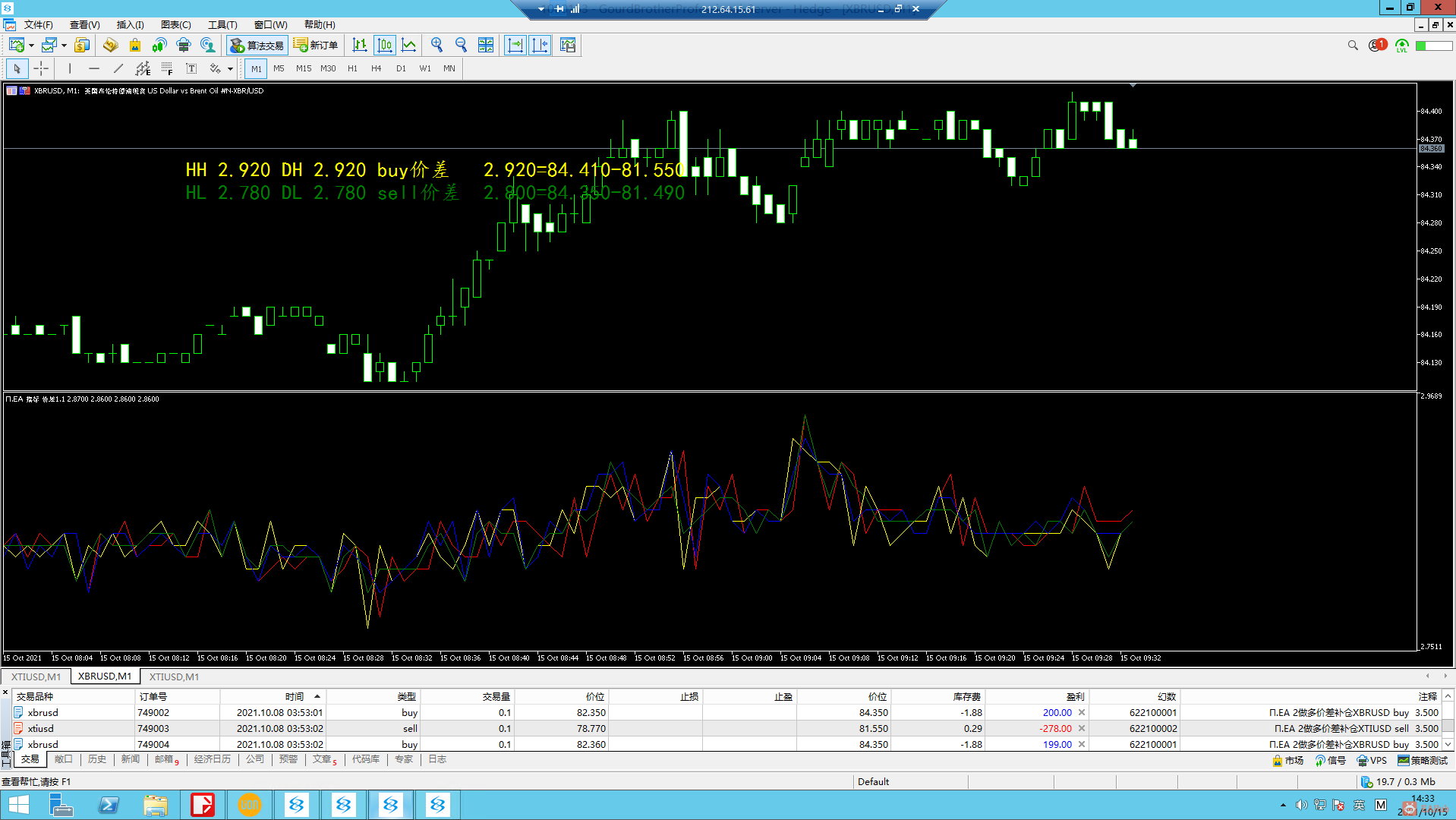Switch chart to line chart mode
The height and width of the screenshot is (820, 1456).
(409, 46)
